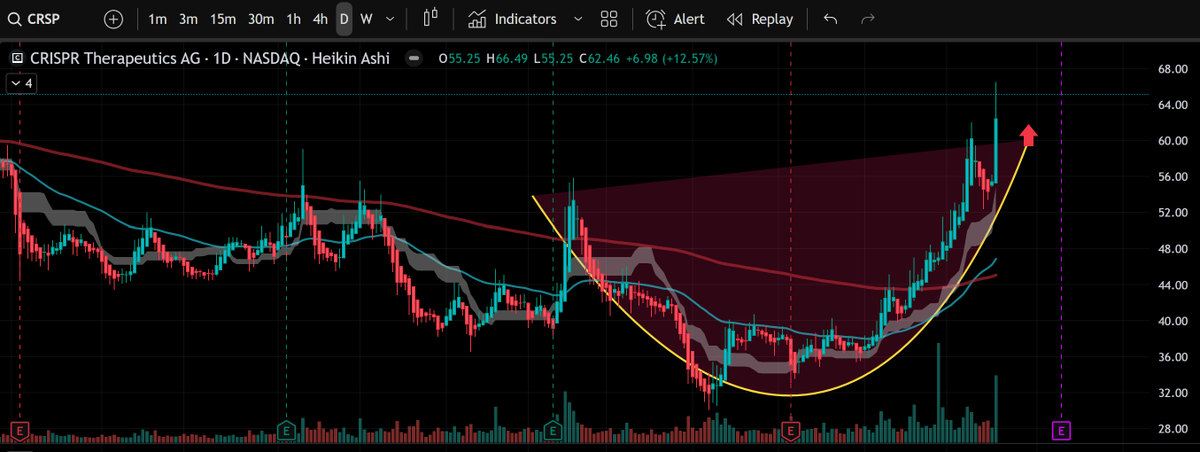
Task: Click the symbol logo icon in legend
Action: [17, 59]
